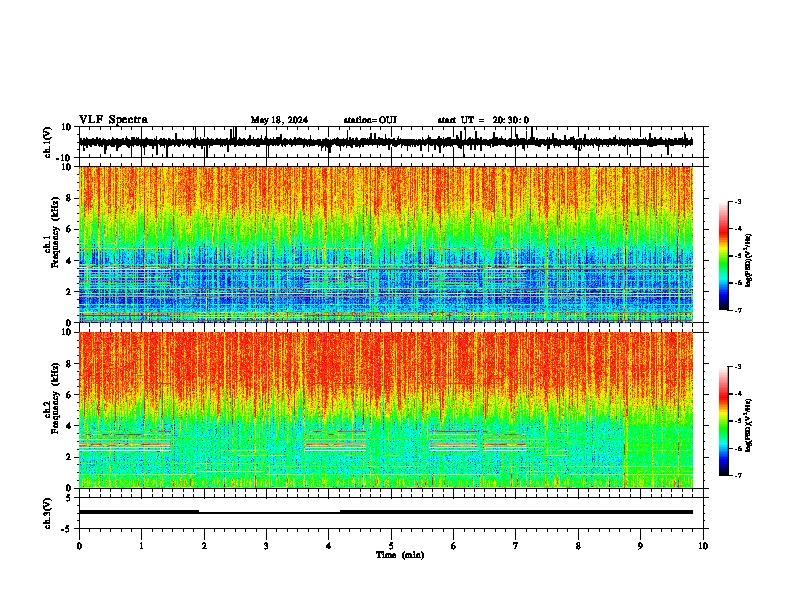The width and height of the screenshot is (792, 612).
Task: Click the "-7" label on ch.2 colorbar
Action: pyautogui.click(x=737, y=475)
